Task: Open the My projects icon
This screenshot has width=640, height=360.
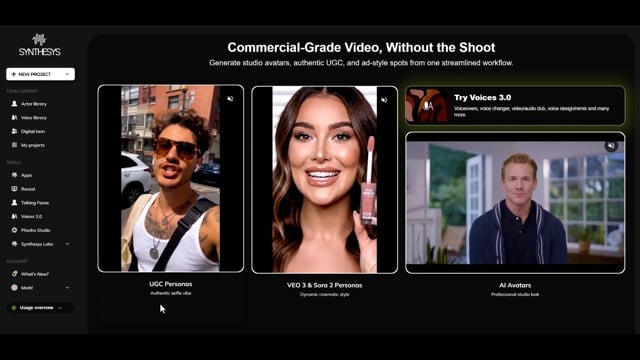Action: point(14,145)
